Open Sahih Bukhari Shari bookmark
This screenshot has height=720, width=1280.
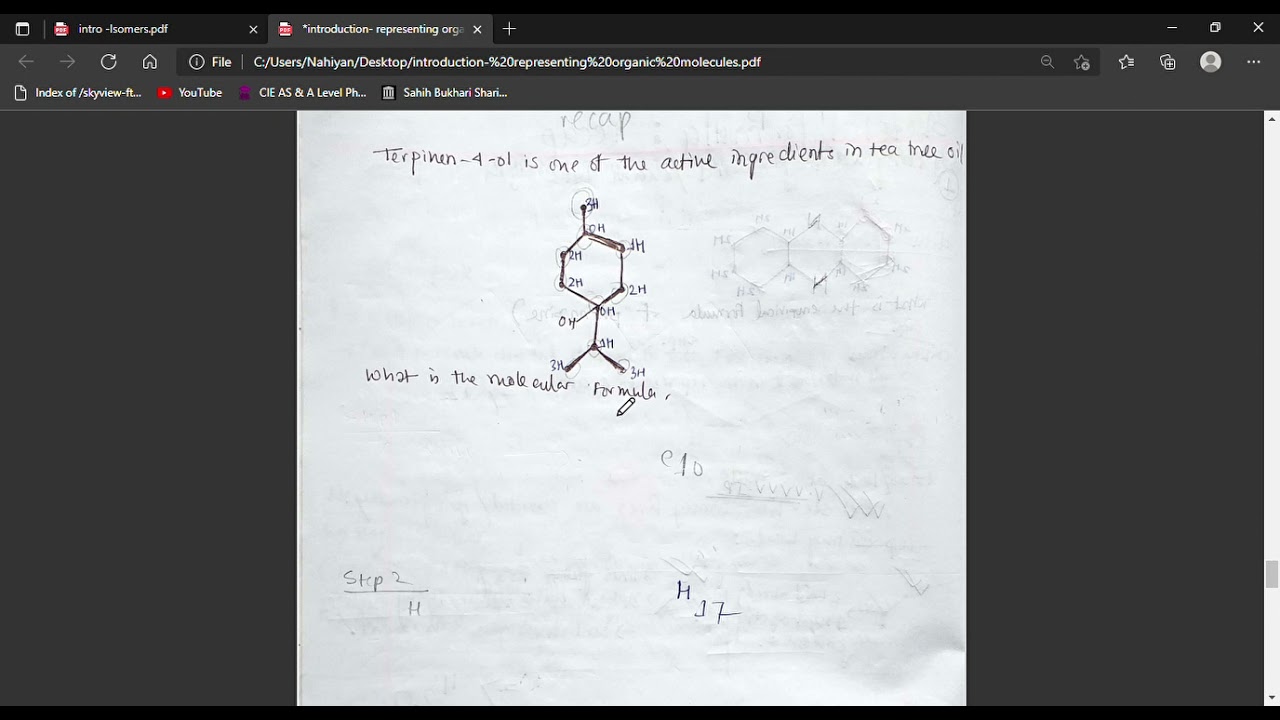445,93
